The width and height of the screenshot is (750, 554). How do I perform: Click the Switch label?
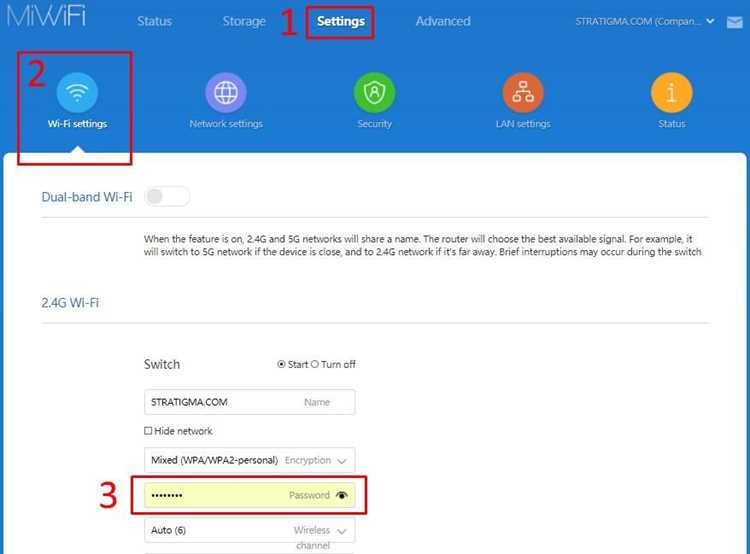pos(162,364)
